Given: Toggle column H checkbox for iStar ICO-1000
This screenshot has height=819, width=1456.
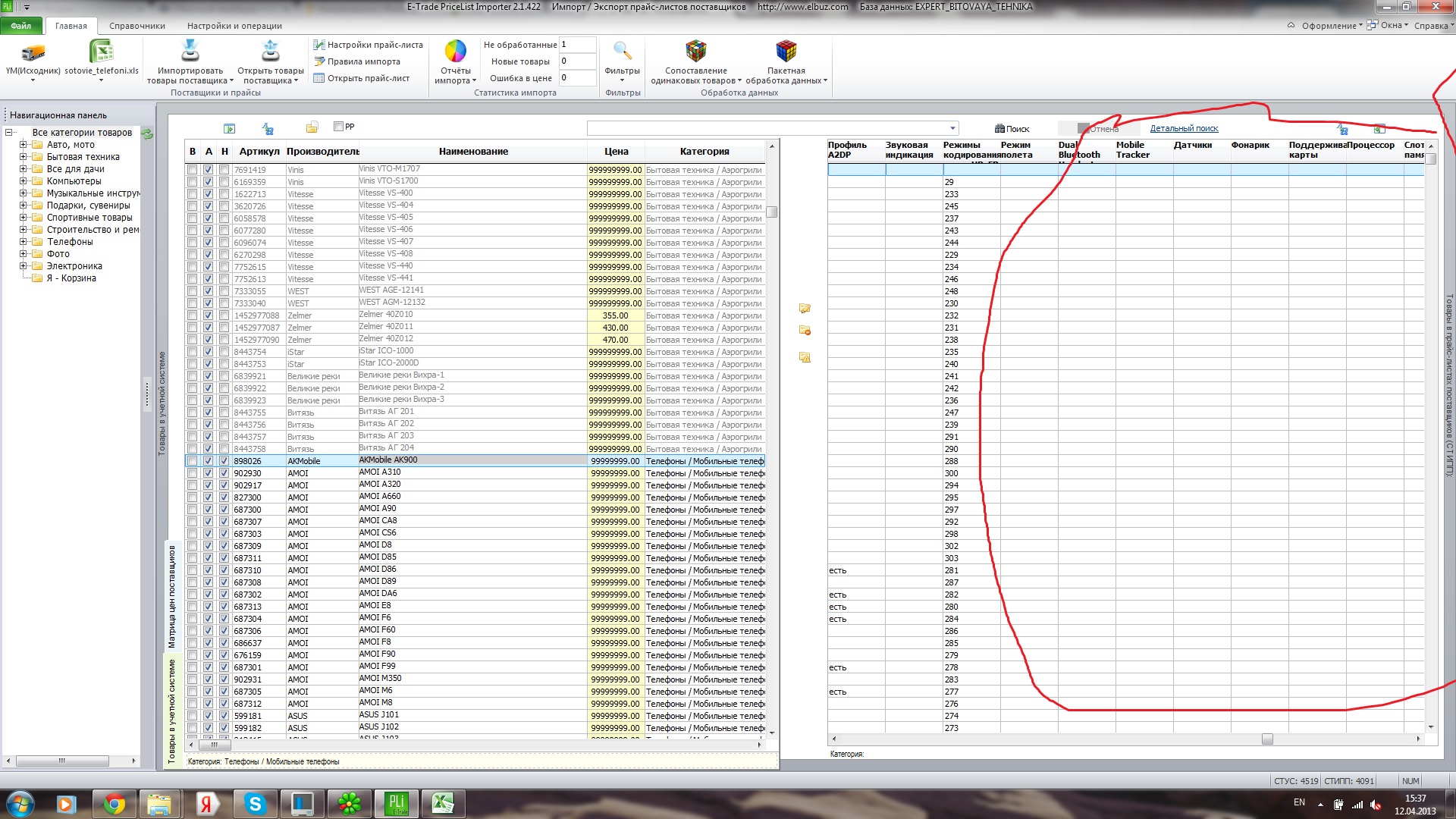Looking at the screenshot, I should [224, 352].
